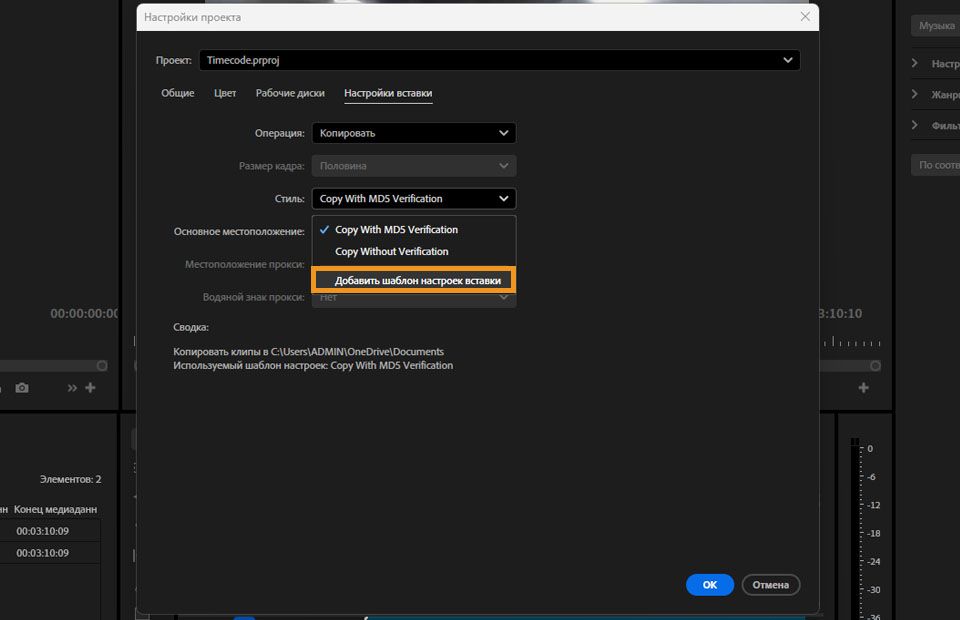
Task: Open the Операция Копировать dropdown
Action: point(414,133)
